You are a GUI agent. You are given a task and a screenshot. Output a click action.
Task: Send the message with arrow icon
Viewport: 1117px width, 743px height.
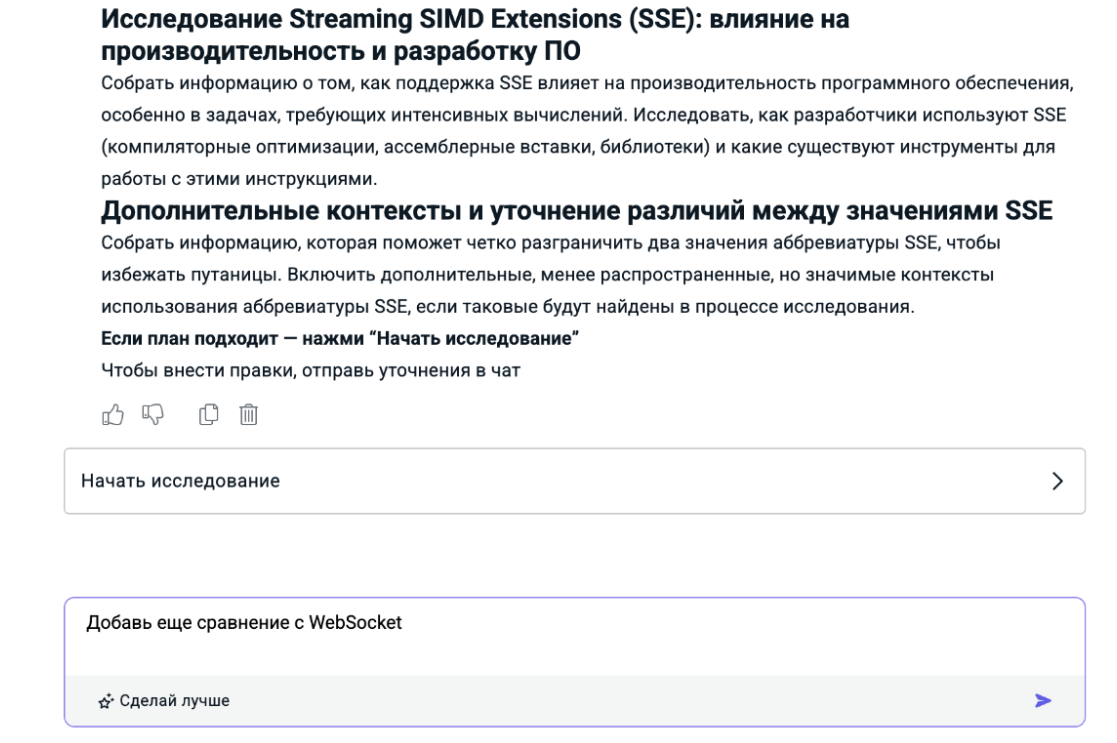coord(1043,701)
